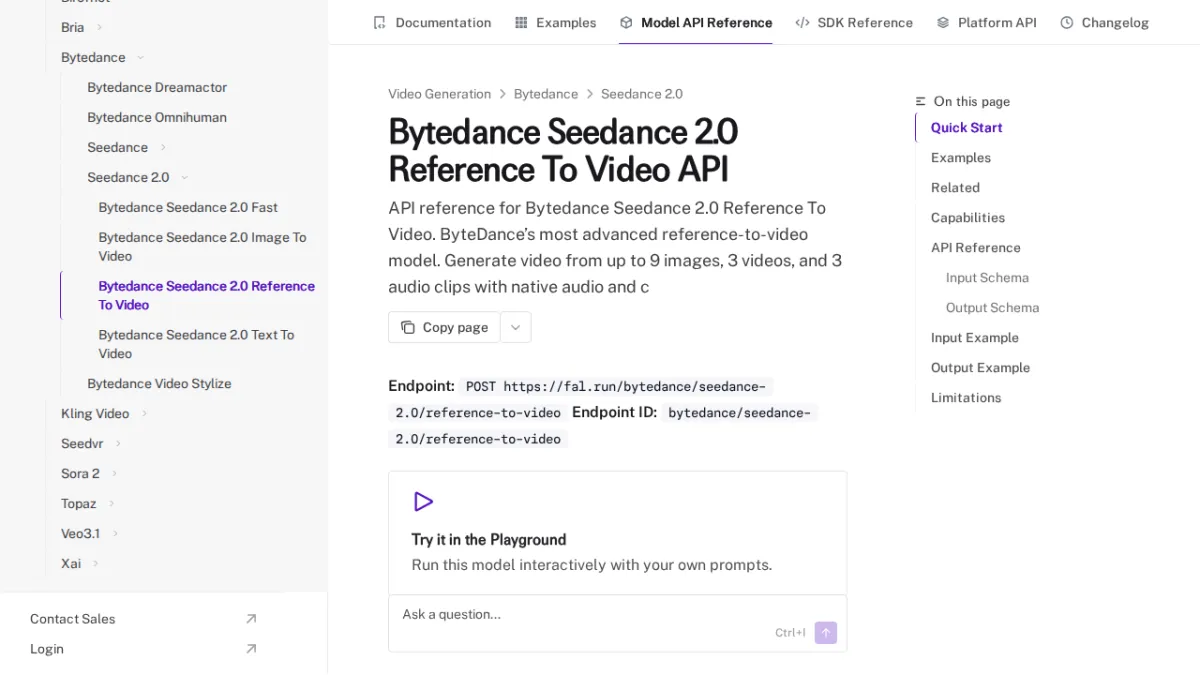
Task: Click the On this page list icon
Action: (921, 101)
